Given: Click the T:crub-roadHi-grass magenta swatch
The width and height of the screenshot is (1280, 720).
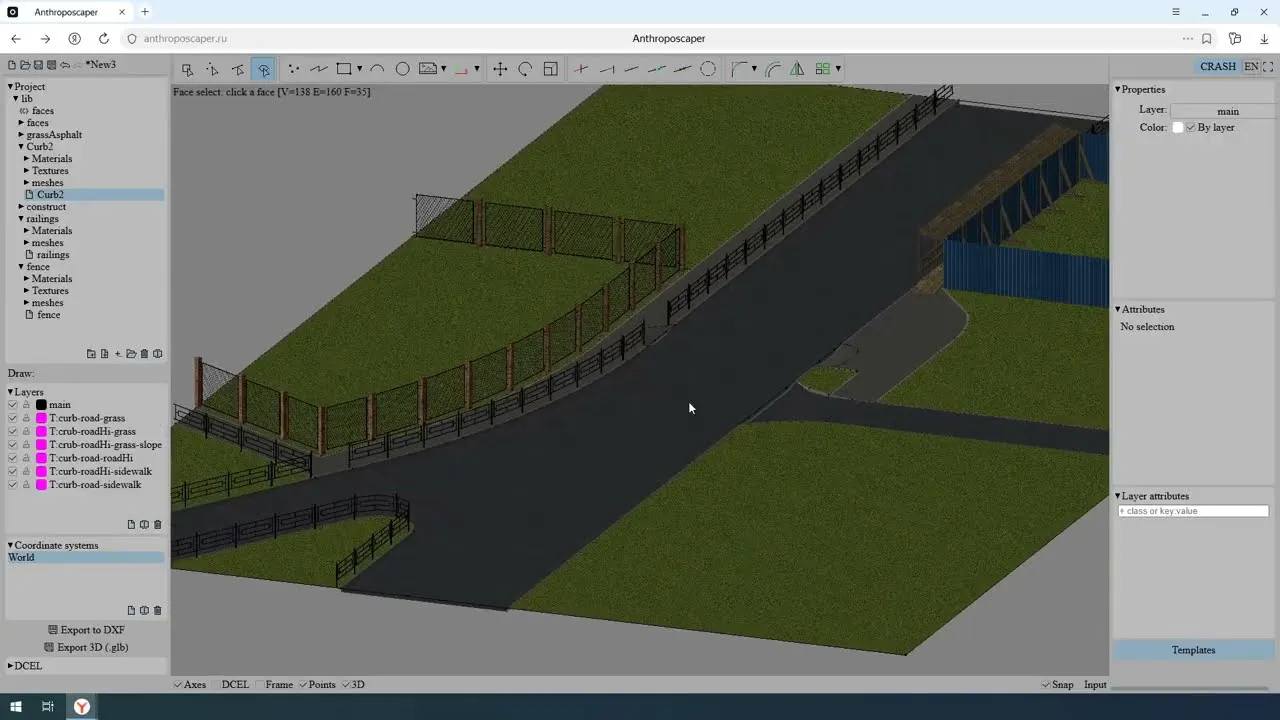Looking at the screenshot, I should coord(41,432).
